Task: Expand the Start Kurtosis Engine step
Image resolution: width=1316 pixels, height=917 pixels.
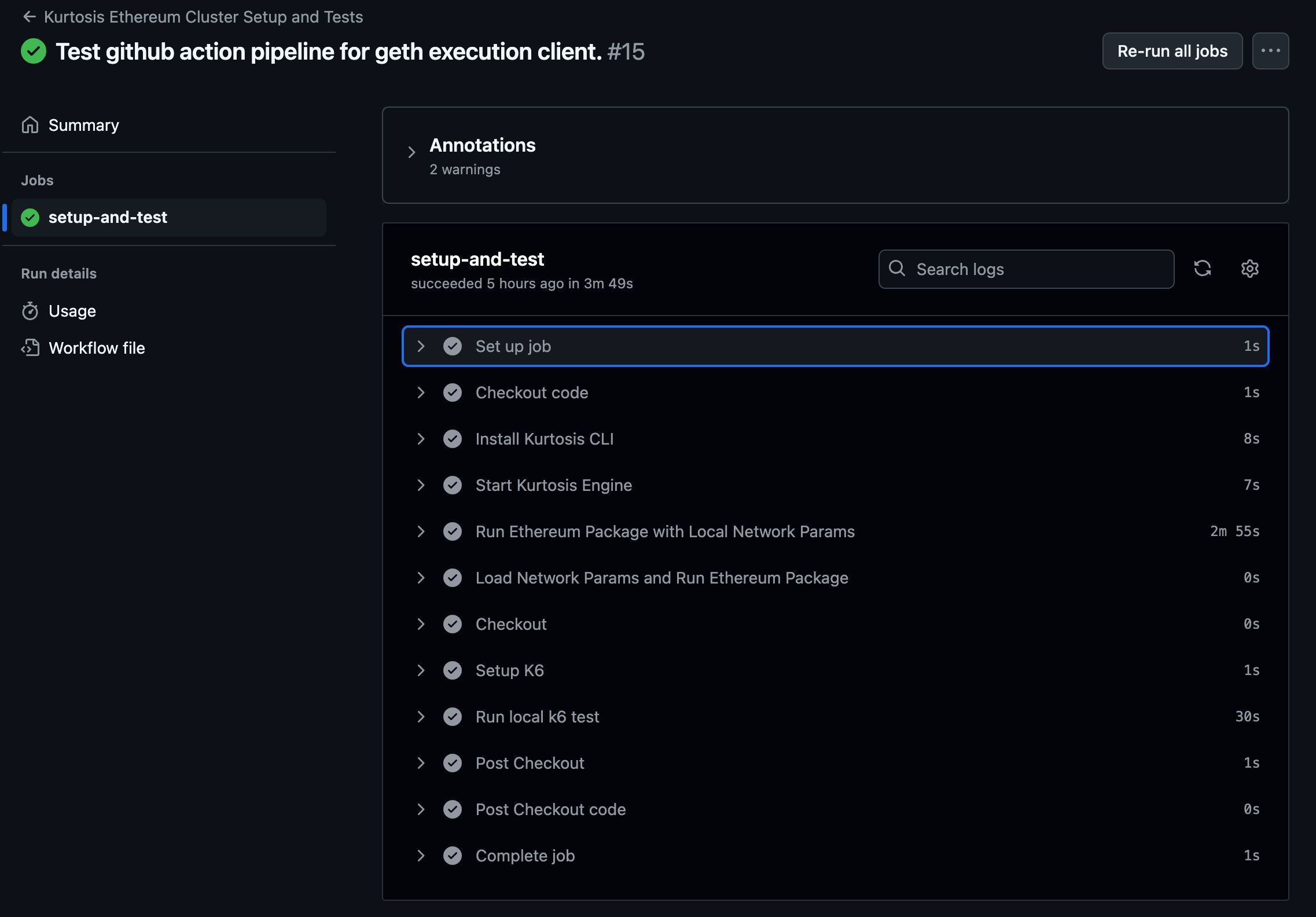Action: click(x=836, y=485)
